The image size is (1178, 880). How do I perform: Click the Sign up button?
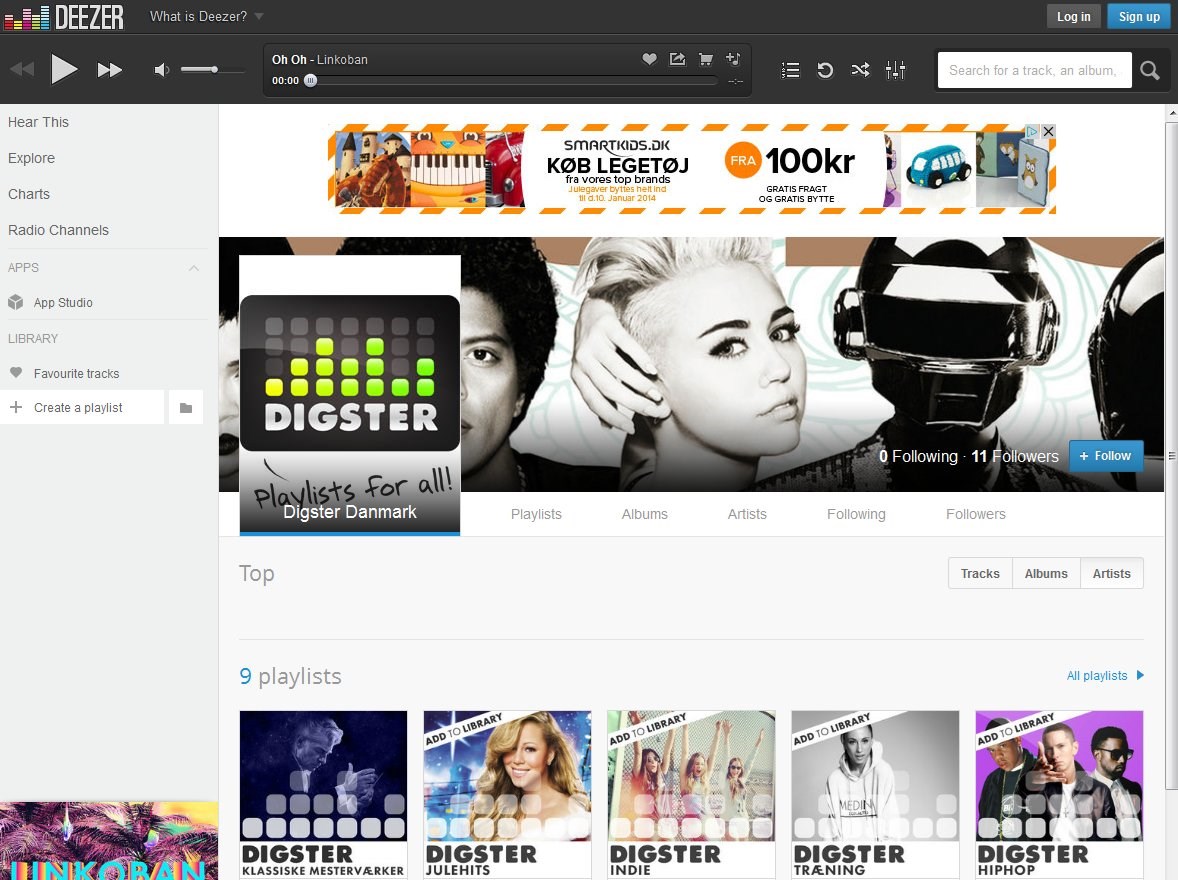tap(1139, 17)
